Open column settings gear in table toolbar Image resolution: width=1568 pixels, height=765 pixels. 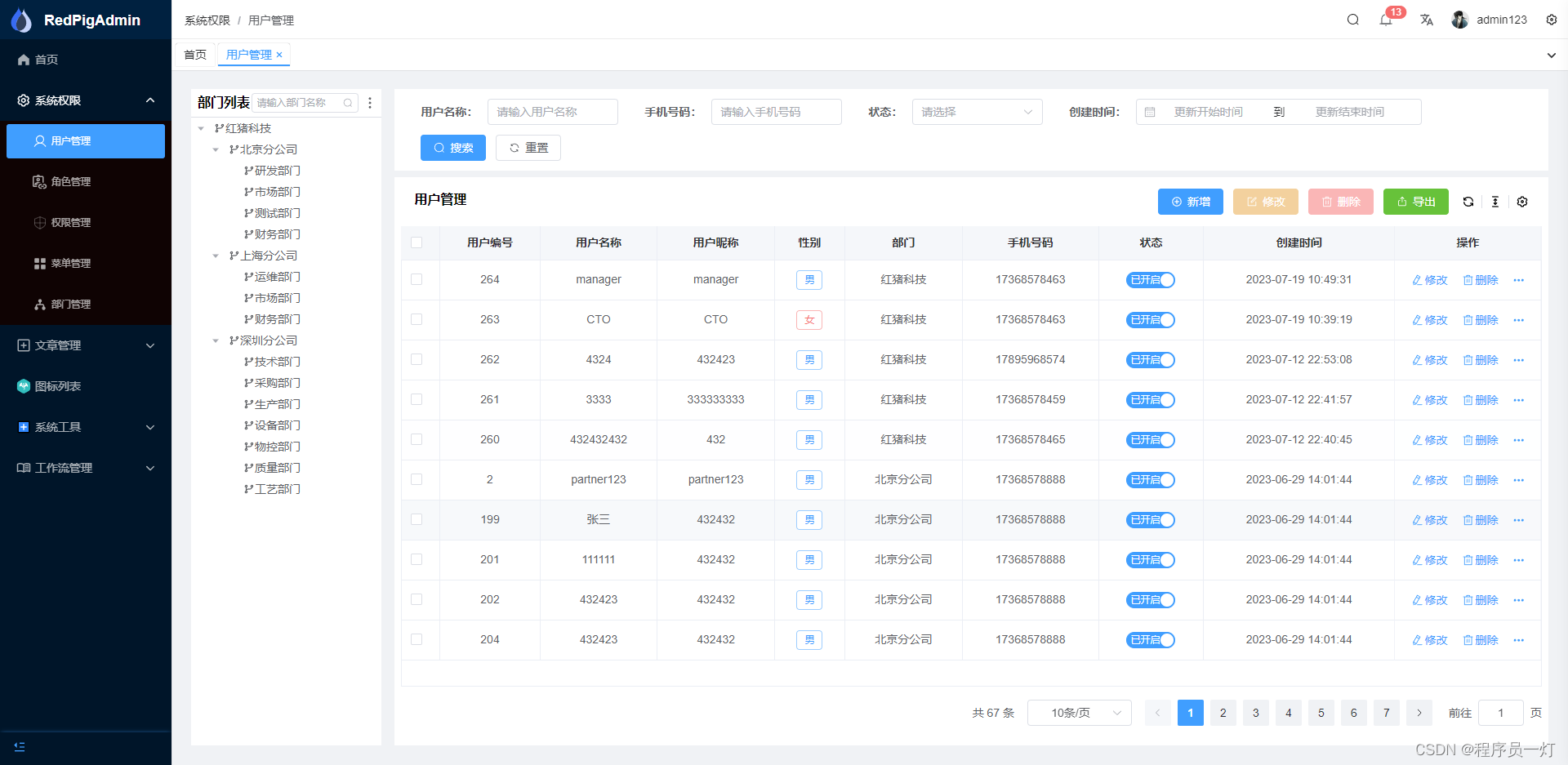(x=1522, y=202)
